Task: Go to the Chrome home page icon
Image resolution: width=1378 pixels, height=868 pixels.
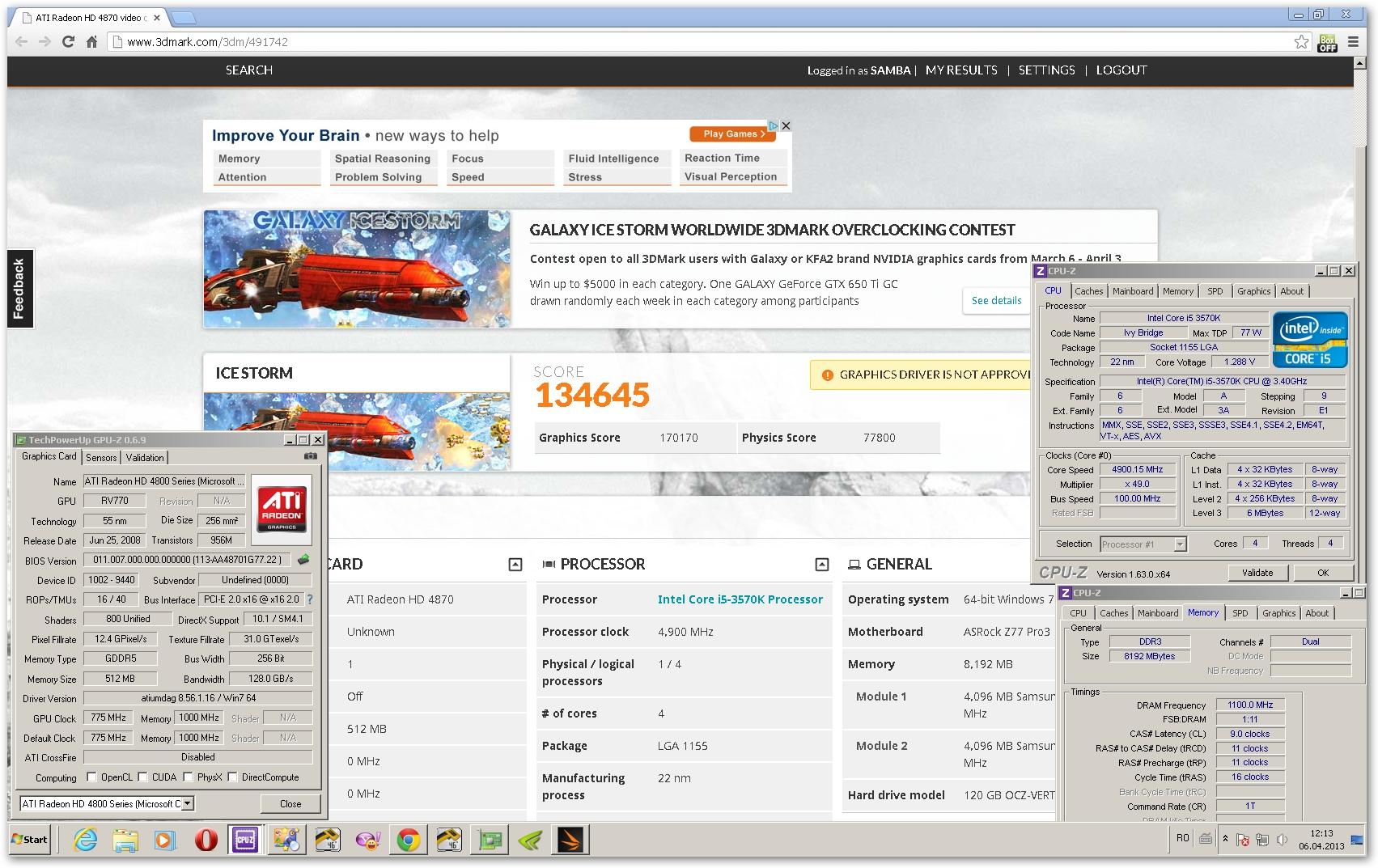Action: click(92, 41)
